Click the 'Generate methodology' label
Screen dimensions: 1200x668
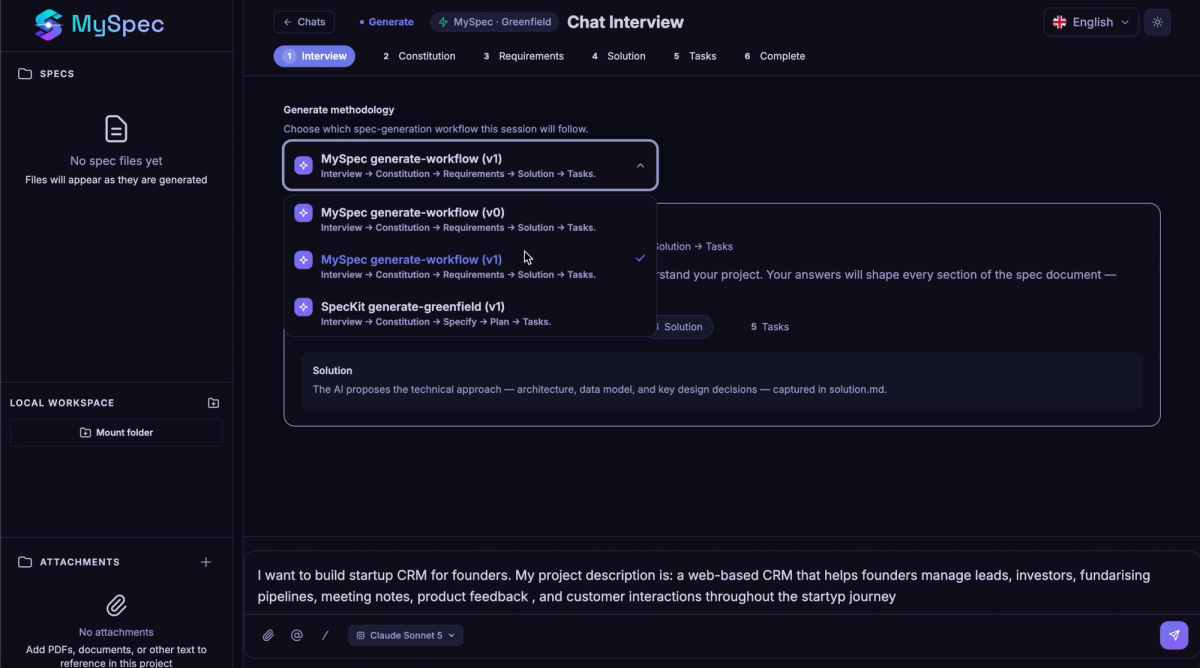pyautogui.click(x=339, y=110)
